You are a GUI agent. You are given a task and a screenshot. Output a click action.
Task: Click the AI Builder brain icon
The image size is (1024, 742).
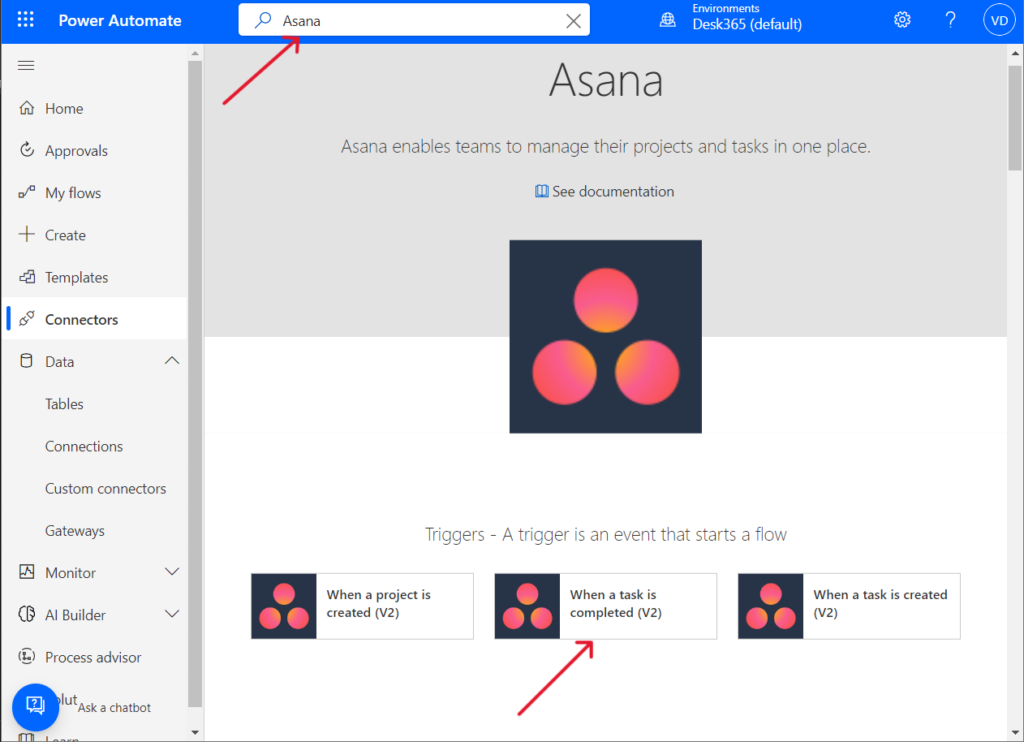point(27,614)
